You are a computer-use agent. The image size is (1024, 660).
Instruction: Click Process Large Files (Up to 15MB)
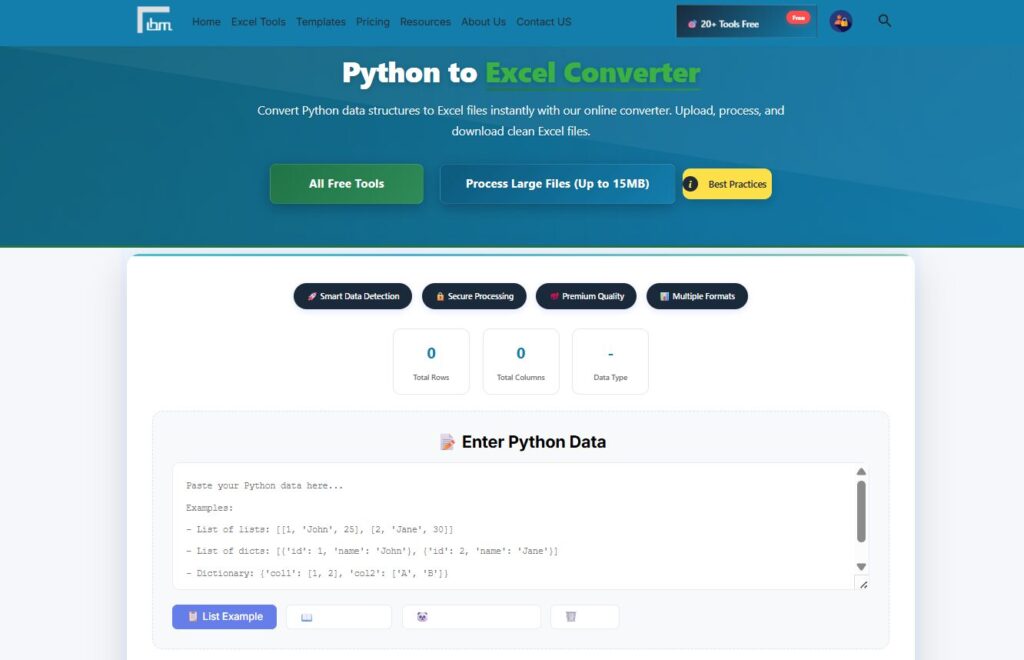[557, 184]
